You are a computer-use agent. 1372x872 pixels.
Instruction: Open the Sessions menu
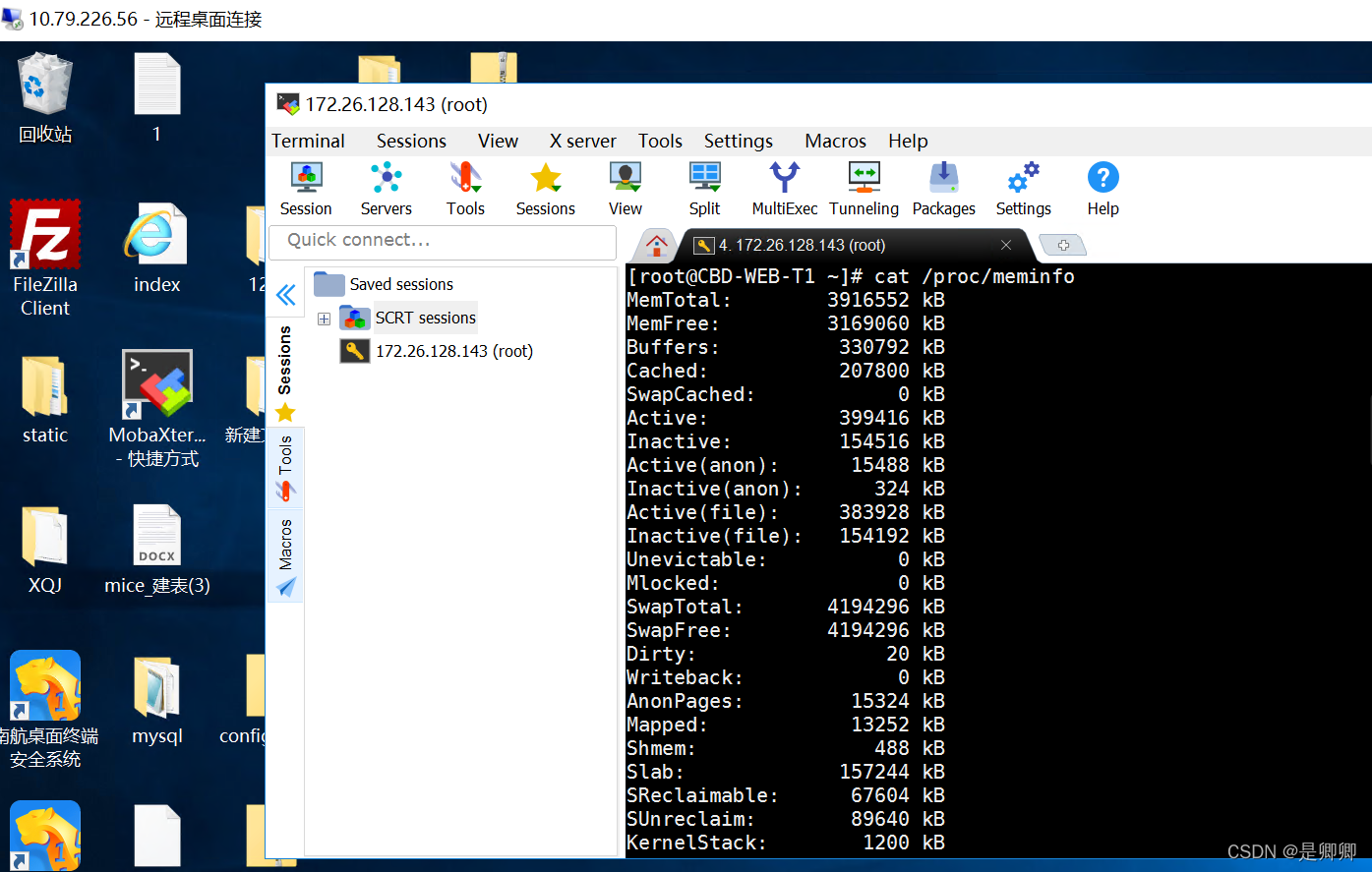pyautogui.click(x=411, y=141)
